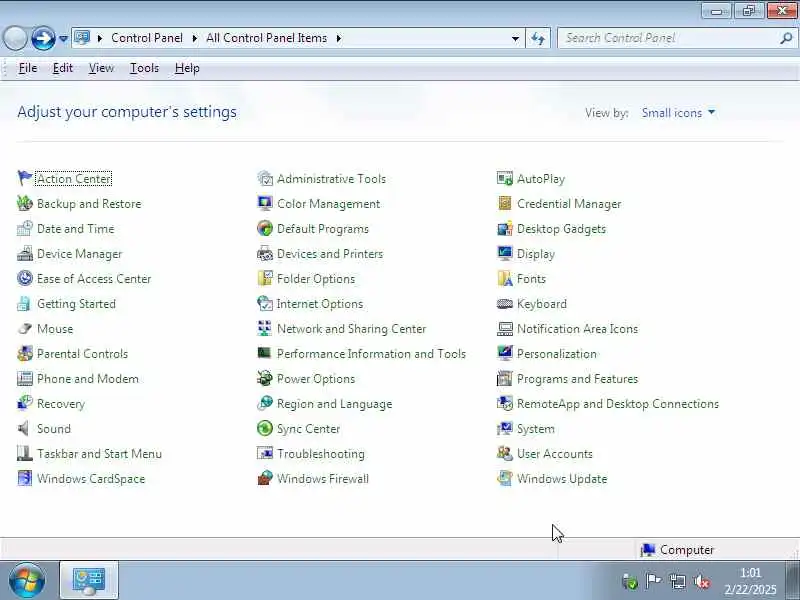Click the Keyboard icon
This screenshot has width=800, height=600.
505,303
